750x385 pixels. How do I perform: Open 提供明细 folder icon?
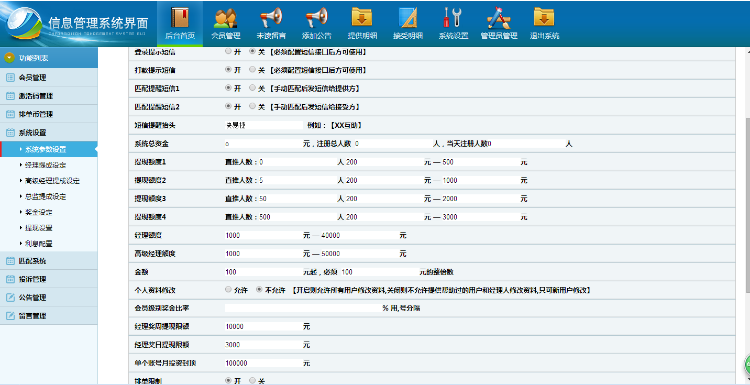[362, 18]
